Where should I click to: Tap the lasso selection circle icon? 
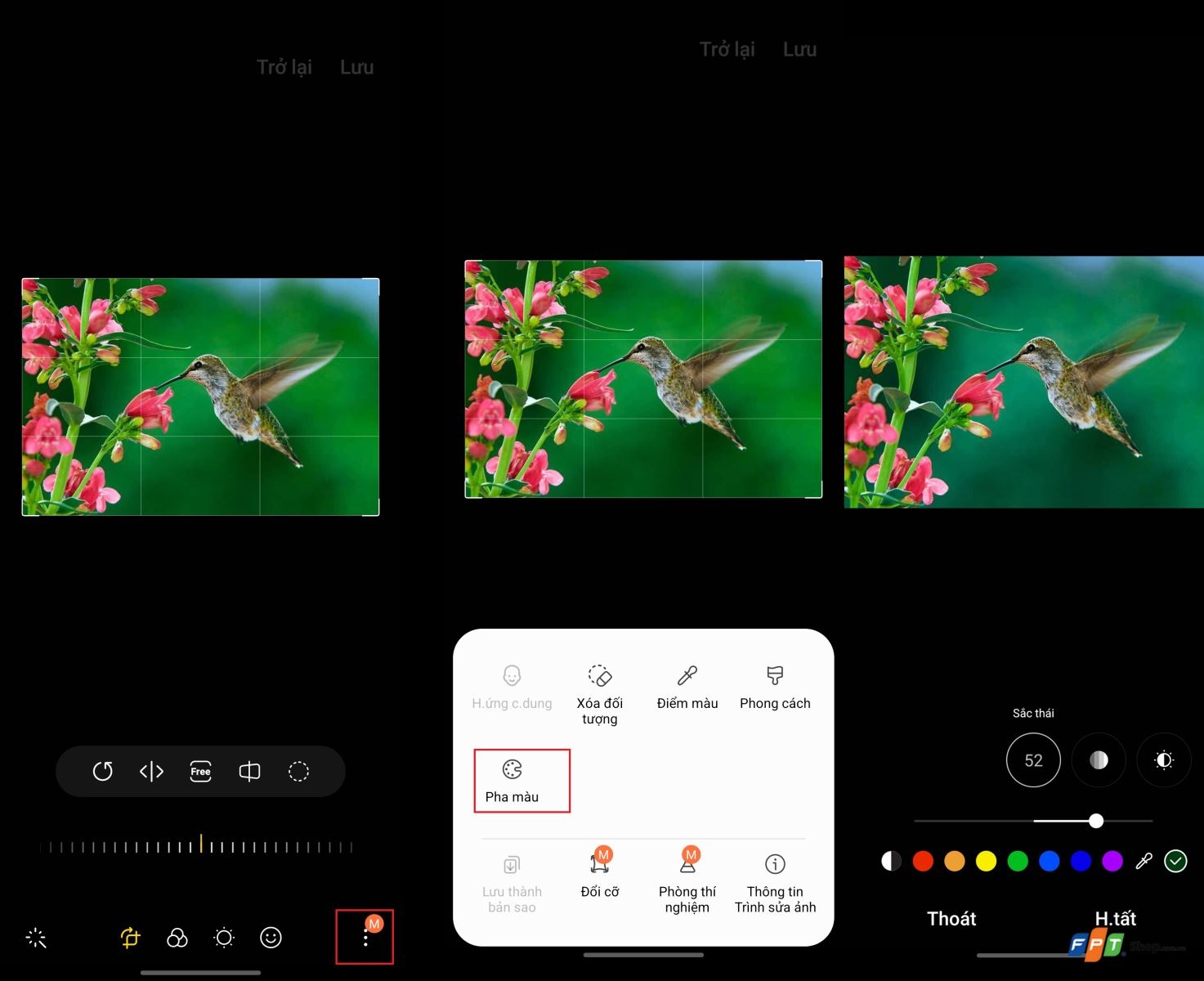(x=299, y=771)
